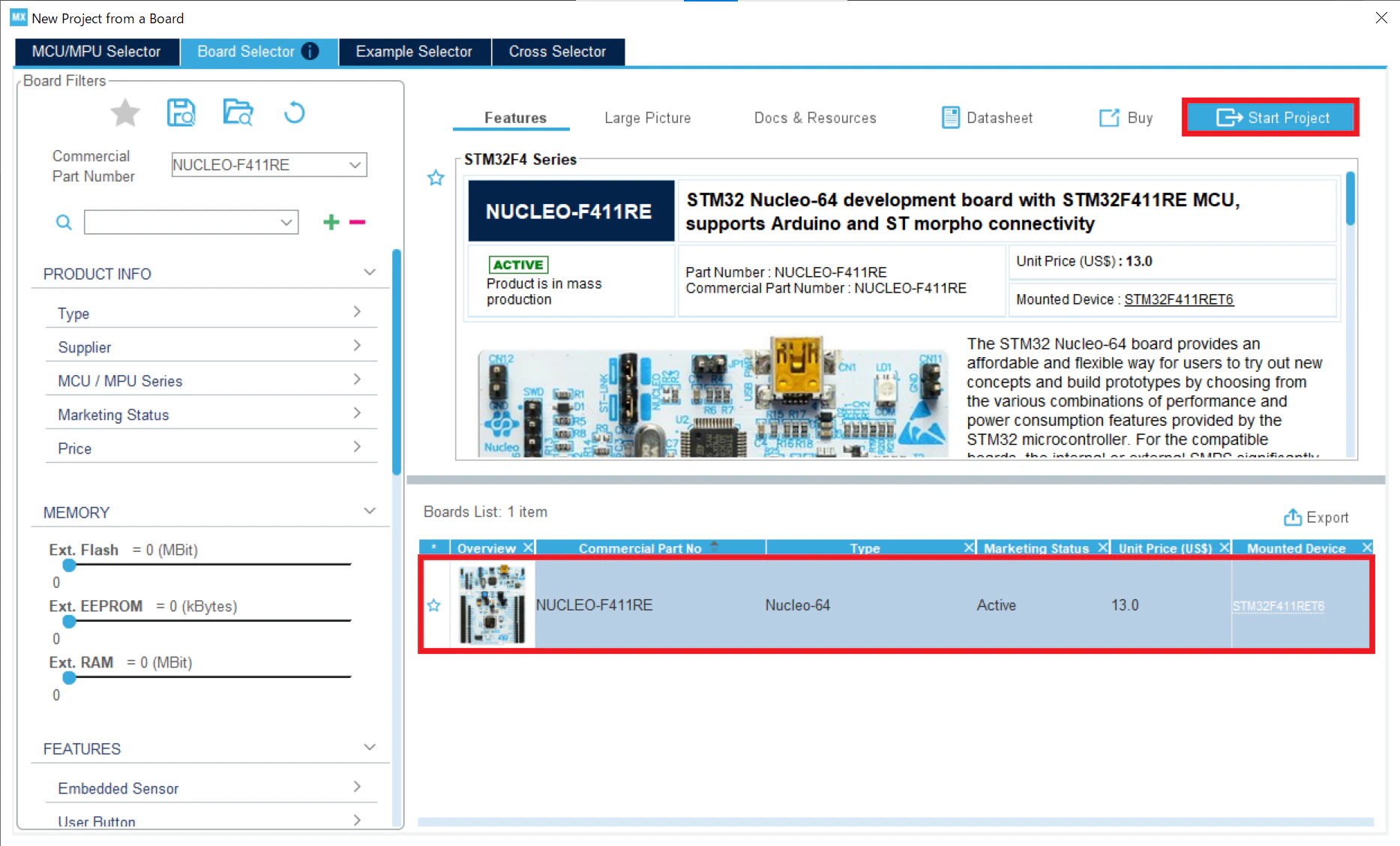Expand the Price filter
The width and height of the screenshot is (1400, 846).
357,446
